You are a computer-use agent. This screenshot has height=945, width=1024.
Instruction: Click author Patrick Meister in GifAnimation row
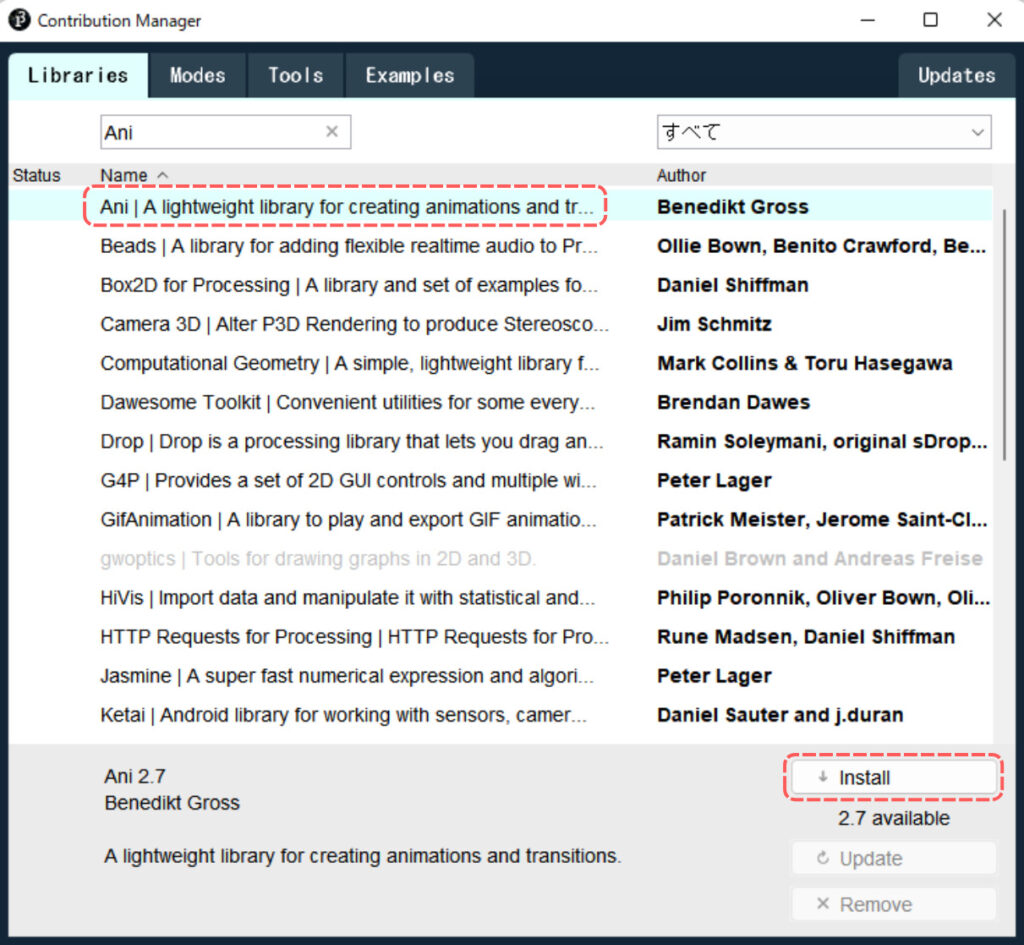click(x=822, y=520)
